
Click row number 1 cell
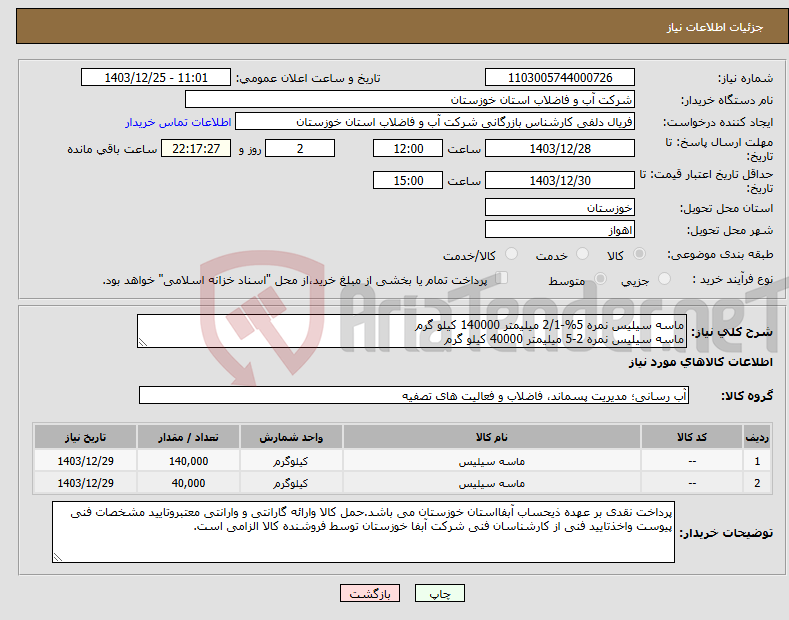[757, 461]
